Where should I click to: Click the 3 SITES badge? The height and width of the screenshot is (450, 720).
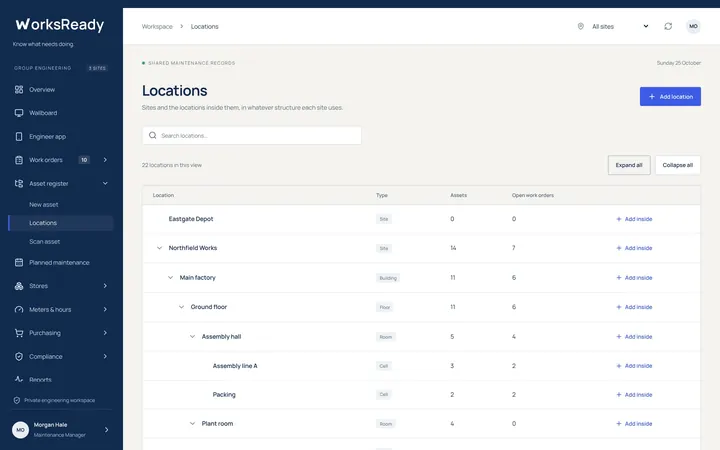click(97, 68)
